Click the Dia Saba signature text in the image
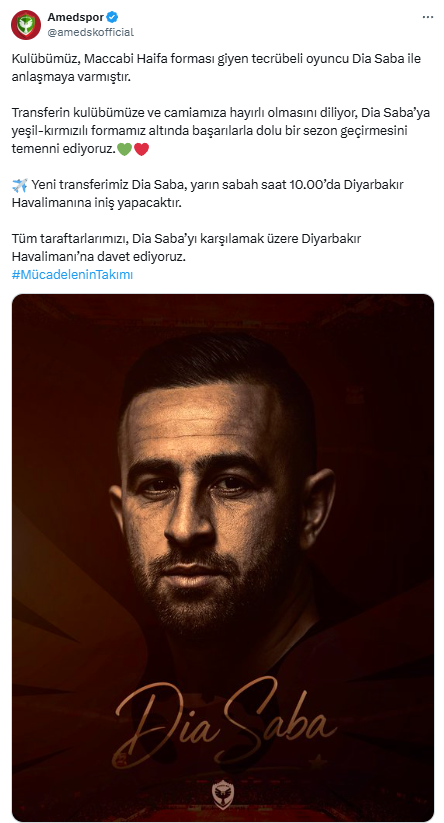 click(x=225, y=724)
